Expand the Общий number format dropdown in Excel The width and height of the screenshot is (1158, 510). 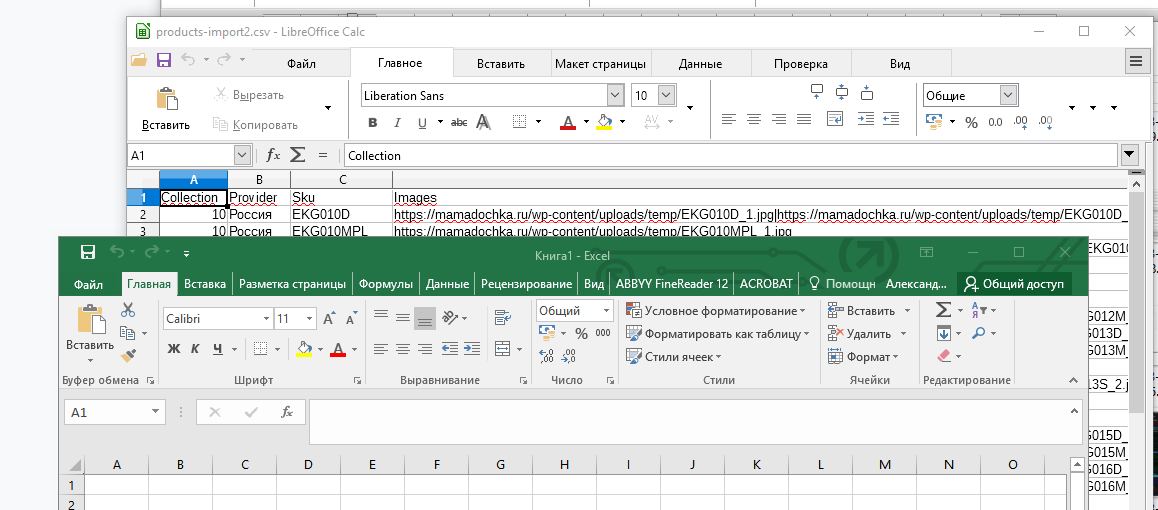[x=605, y=311]
